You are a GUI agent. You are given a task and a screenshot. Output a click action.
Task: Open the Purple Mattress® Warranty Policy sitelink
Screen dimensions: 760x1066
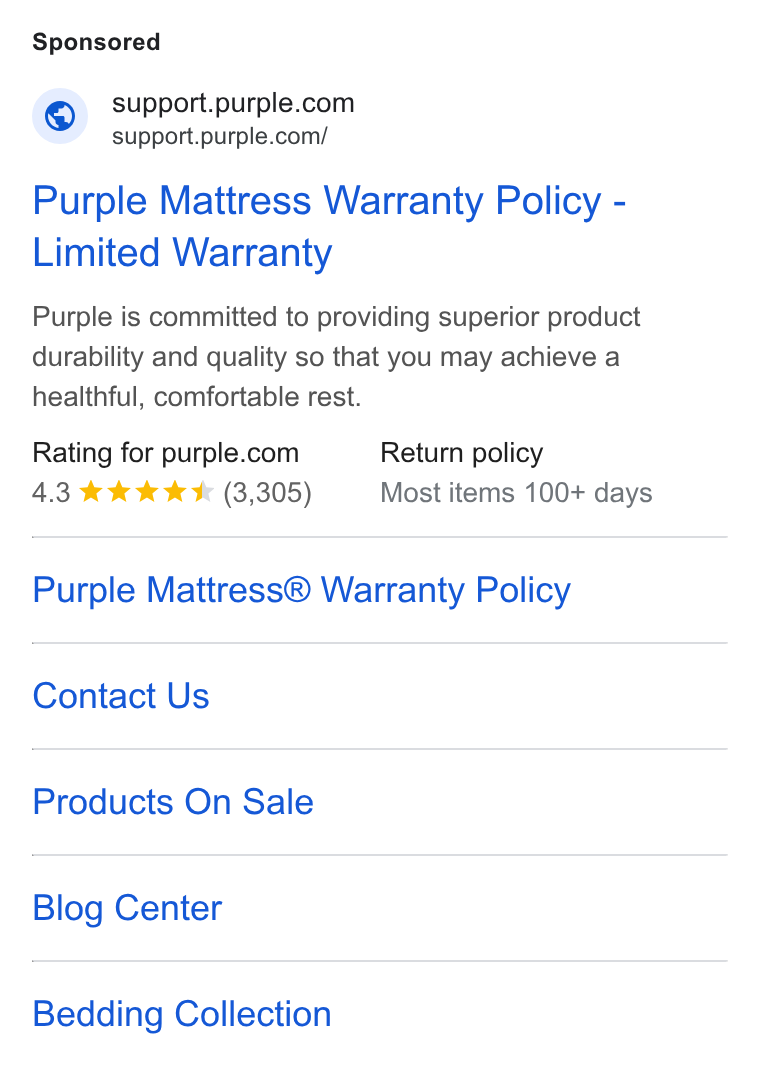click(x=301, y=590)
